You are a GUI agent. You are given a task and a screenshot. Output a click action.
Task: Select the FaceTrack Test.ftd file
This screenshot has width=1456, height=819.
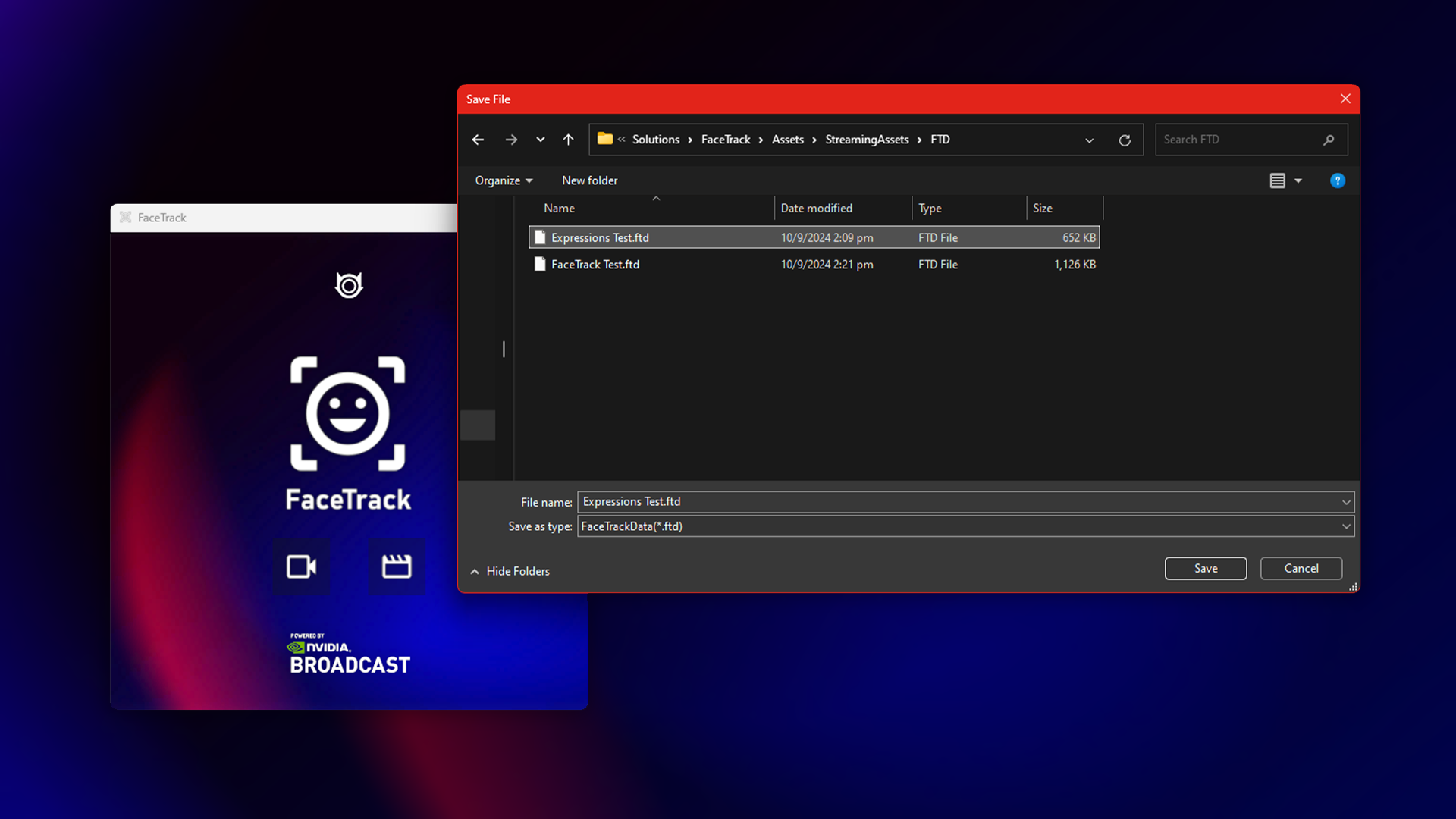tap(814, 264)
